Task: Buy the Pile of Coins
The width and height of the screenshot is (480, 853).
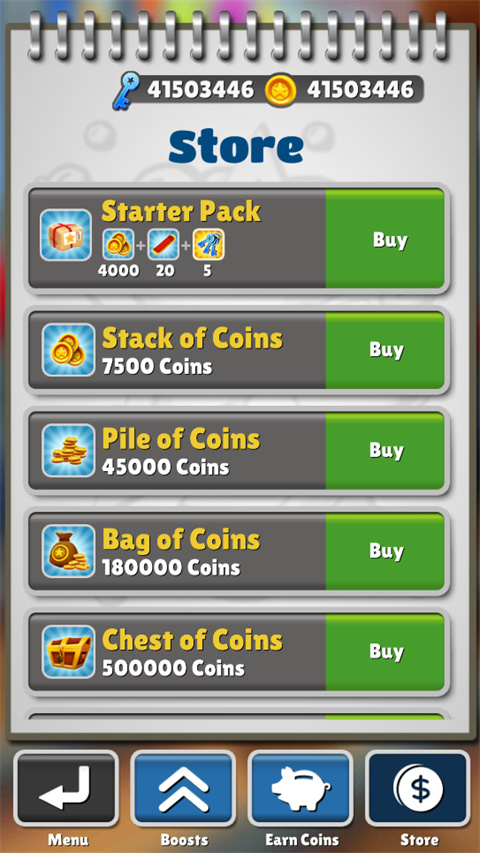Action: pyautogui.click(x=385, y=450)
